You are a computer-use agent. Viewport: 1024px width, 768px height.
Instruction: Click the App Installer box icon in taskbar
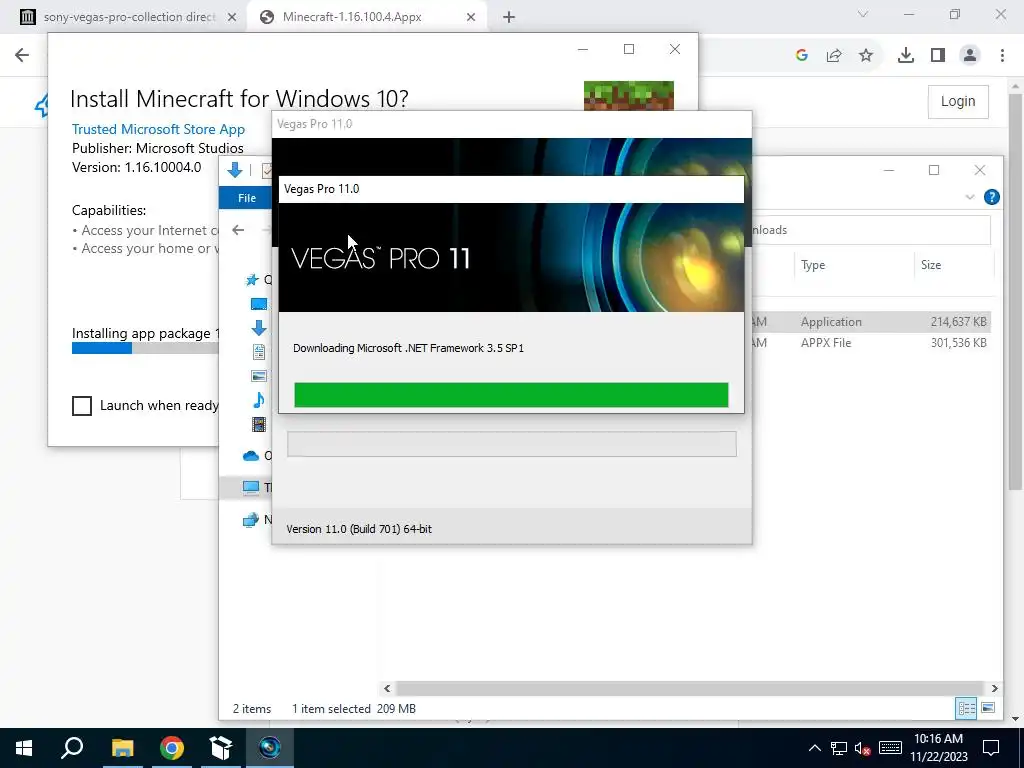point(221,748)
